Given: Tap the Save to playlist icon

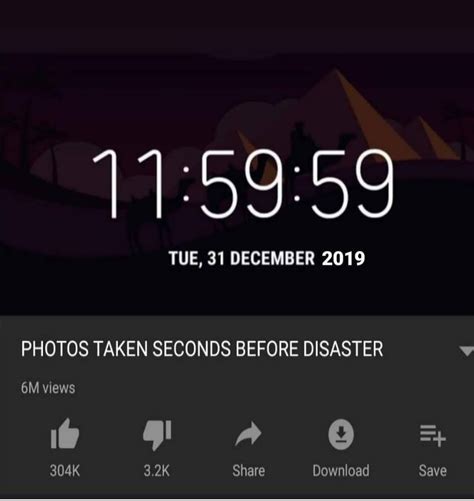Looking at the screenshot, I should tap(433, 435).
